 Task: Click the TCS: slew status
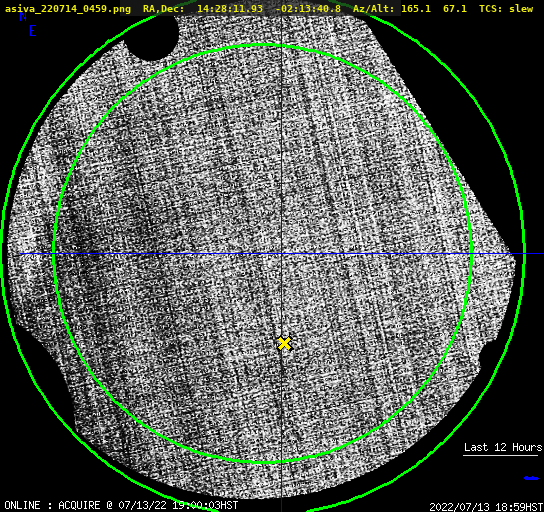(506, 9)
